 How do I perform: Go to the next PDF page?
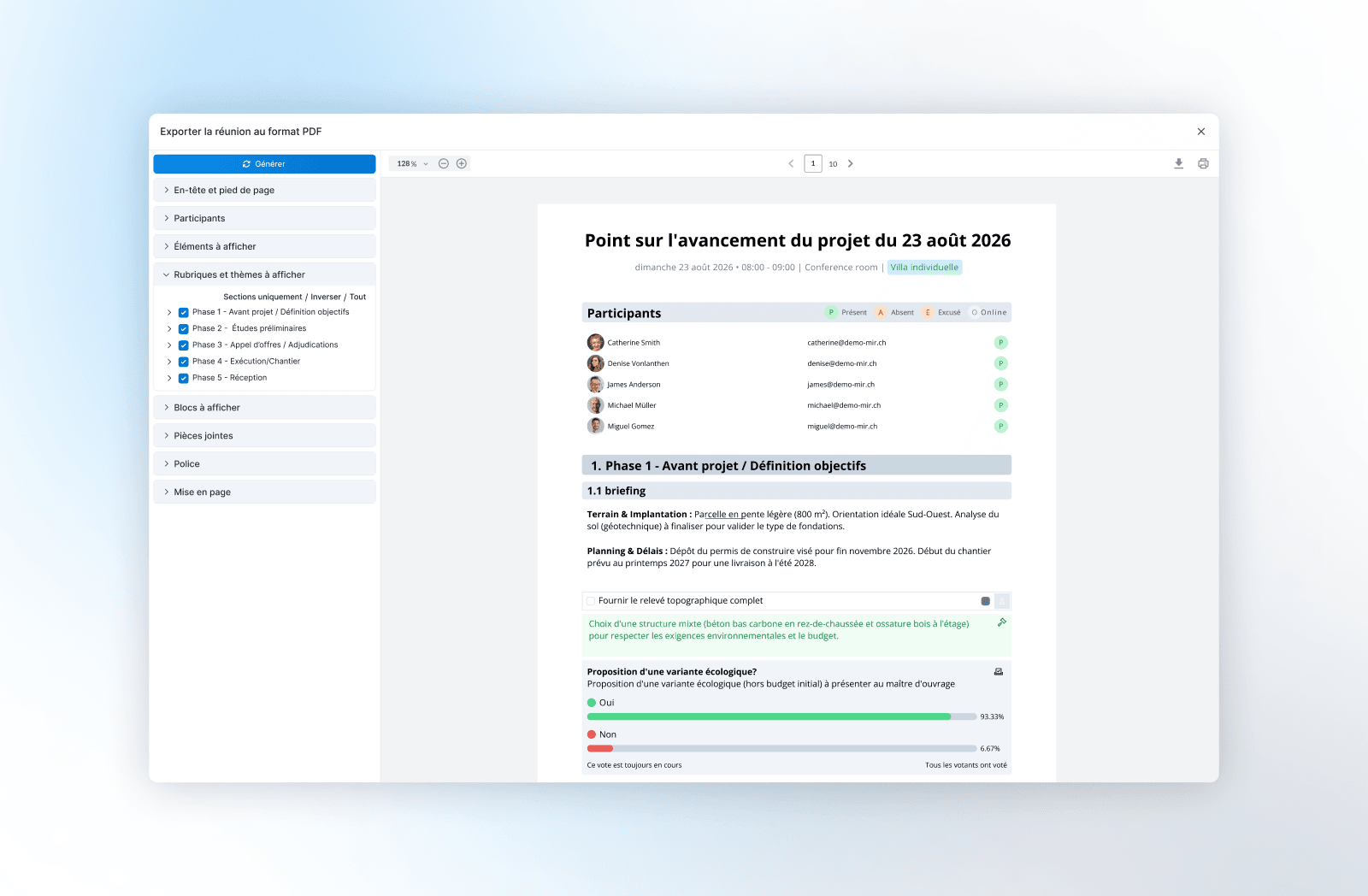(851, 163)
